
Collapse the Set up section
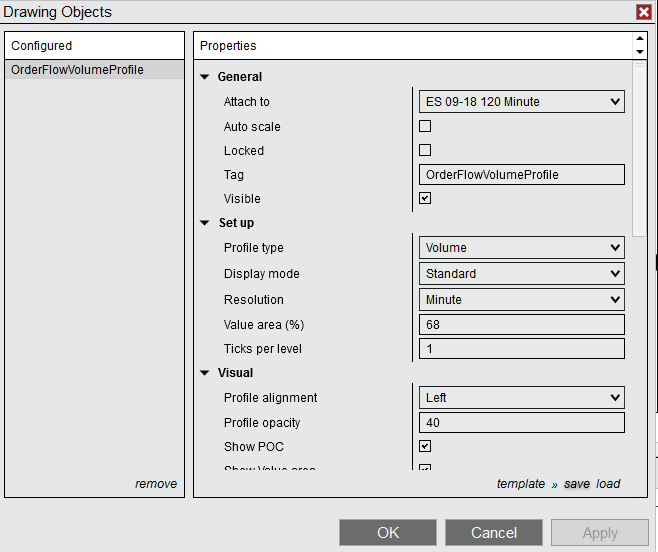coord(205,223)
